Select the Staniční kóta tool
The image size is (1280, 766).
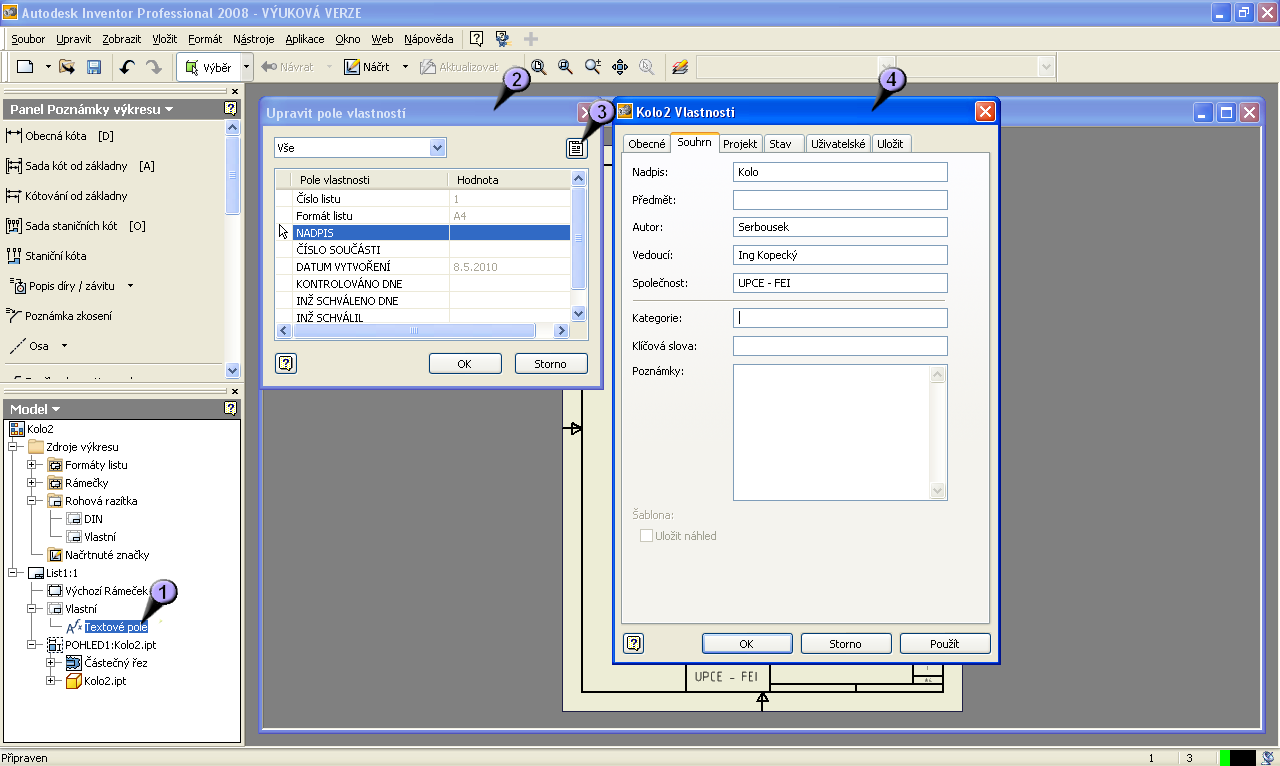click(56, 256)
